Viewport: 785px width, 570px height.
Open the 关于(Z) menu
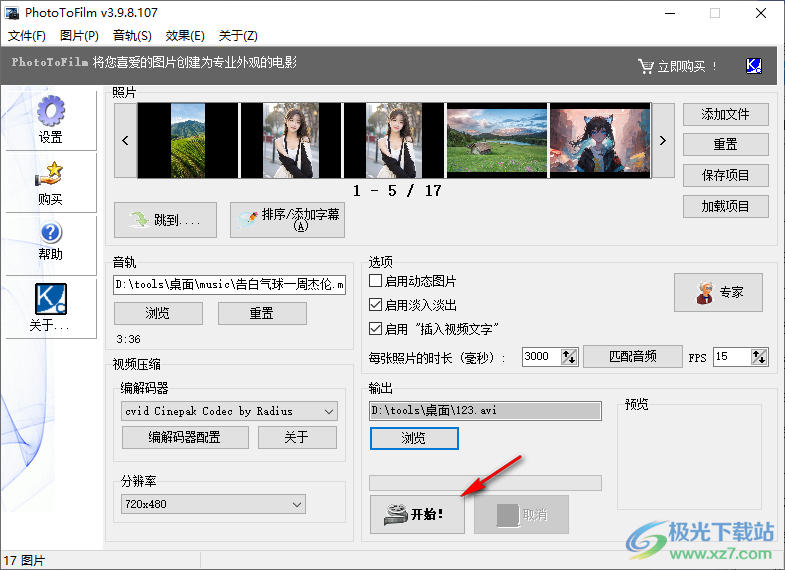pos(238,36)
